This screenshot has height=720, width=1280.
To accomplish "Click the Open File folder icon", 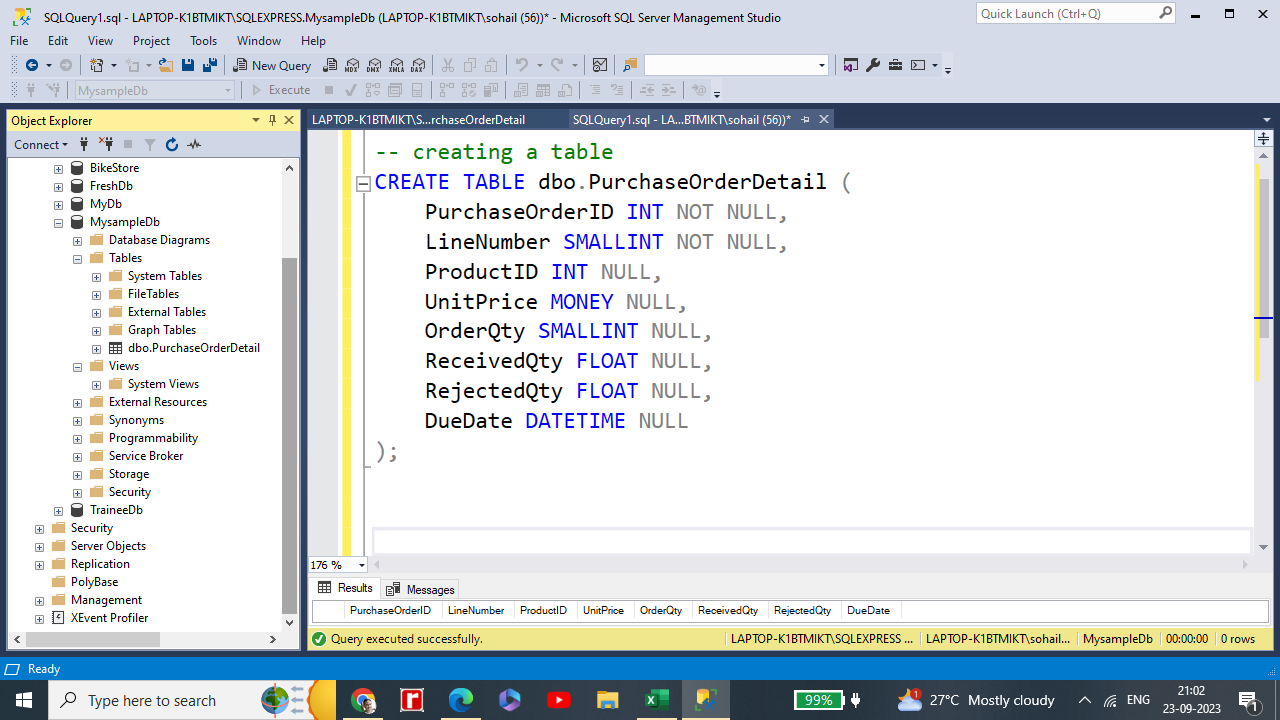I will tap(166, 65).
